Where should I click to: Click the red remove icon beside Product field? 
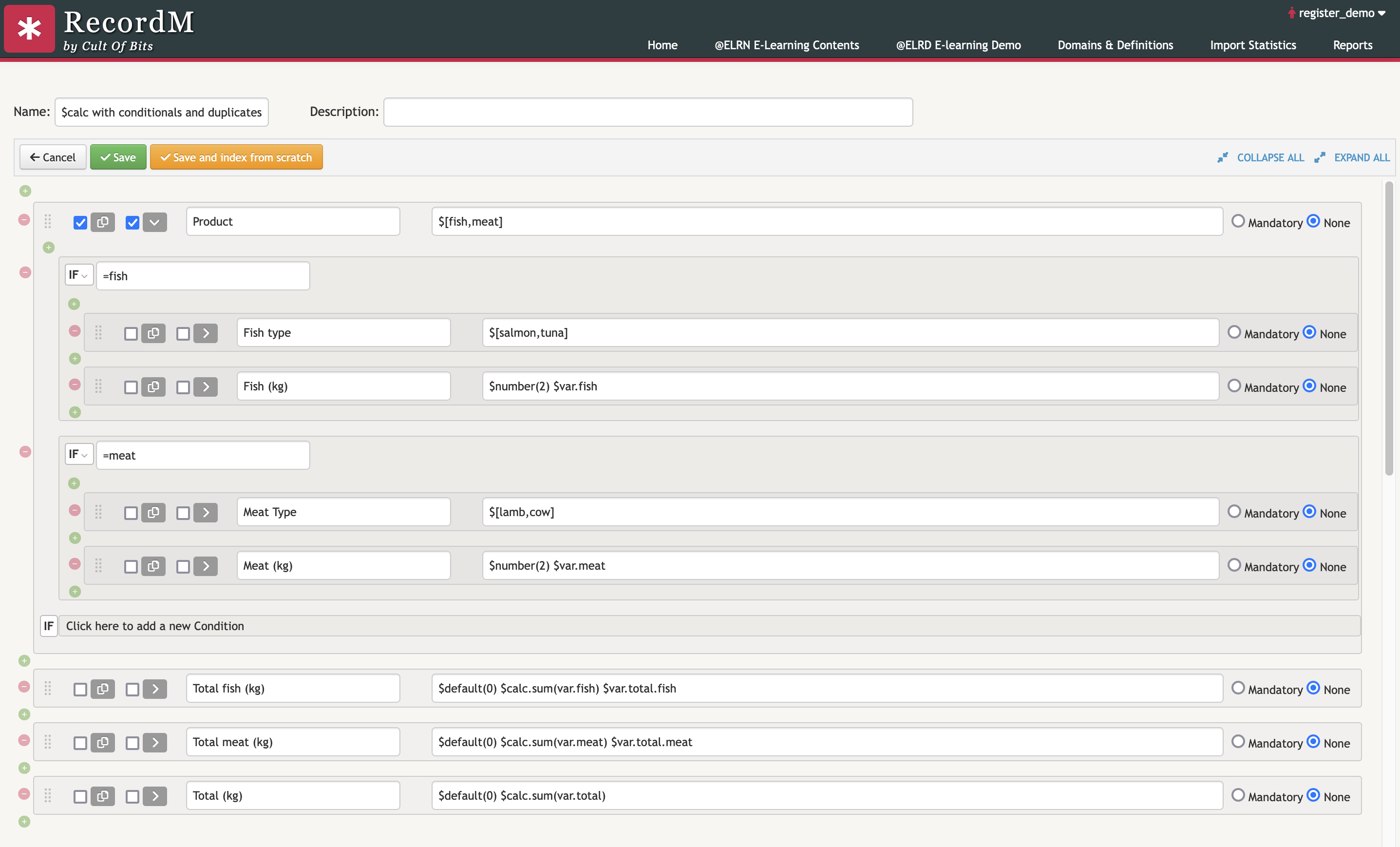click(24, 219)
